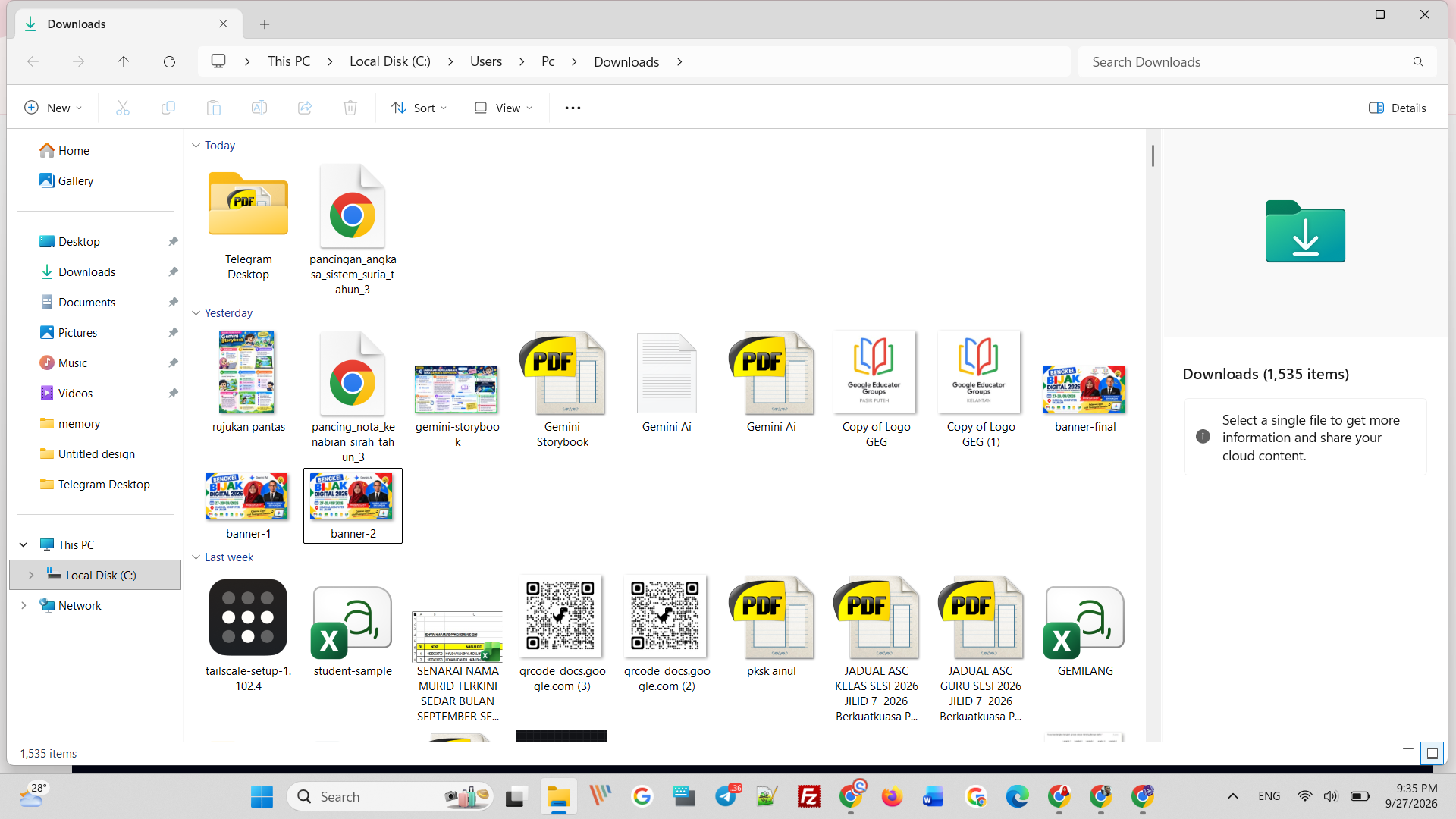Select the pksk ainul PDF file
Image resolution: width=1456 pixels, height=819 pixels.
[771, 628]
